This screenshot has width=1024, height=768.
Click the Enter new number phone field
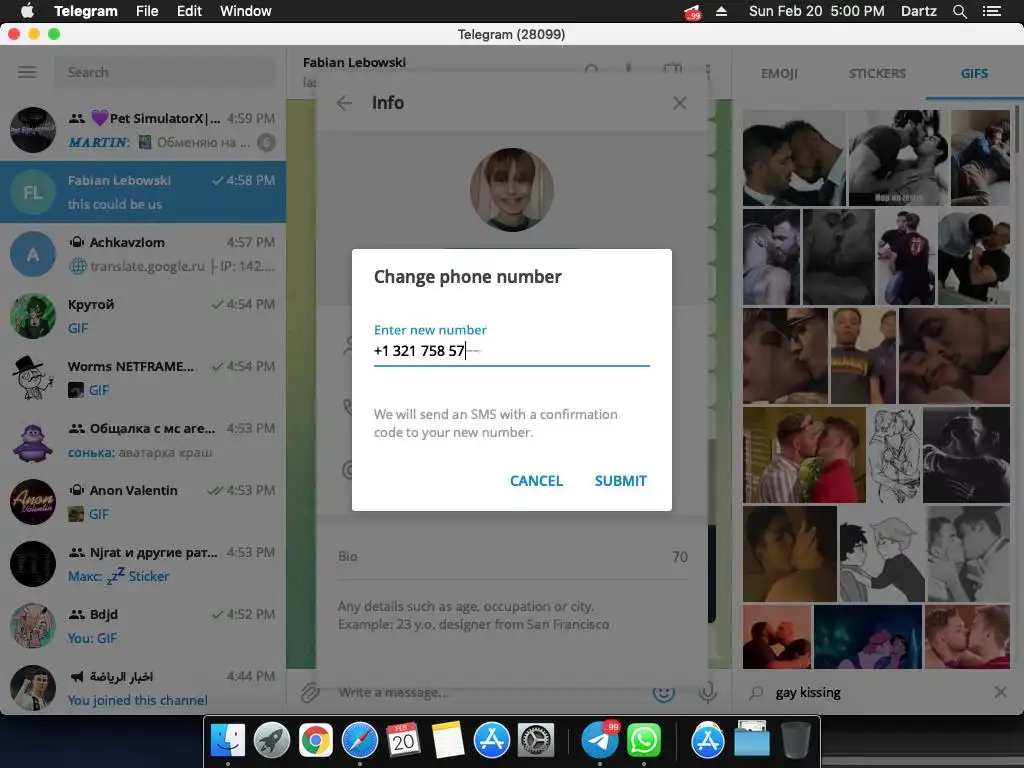[511, 351]
